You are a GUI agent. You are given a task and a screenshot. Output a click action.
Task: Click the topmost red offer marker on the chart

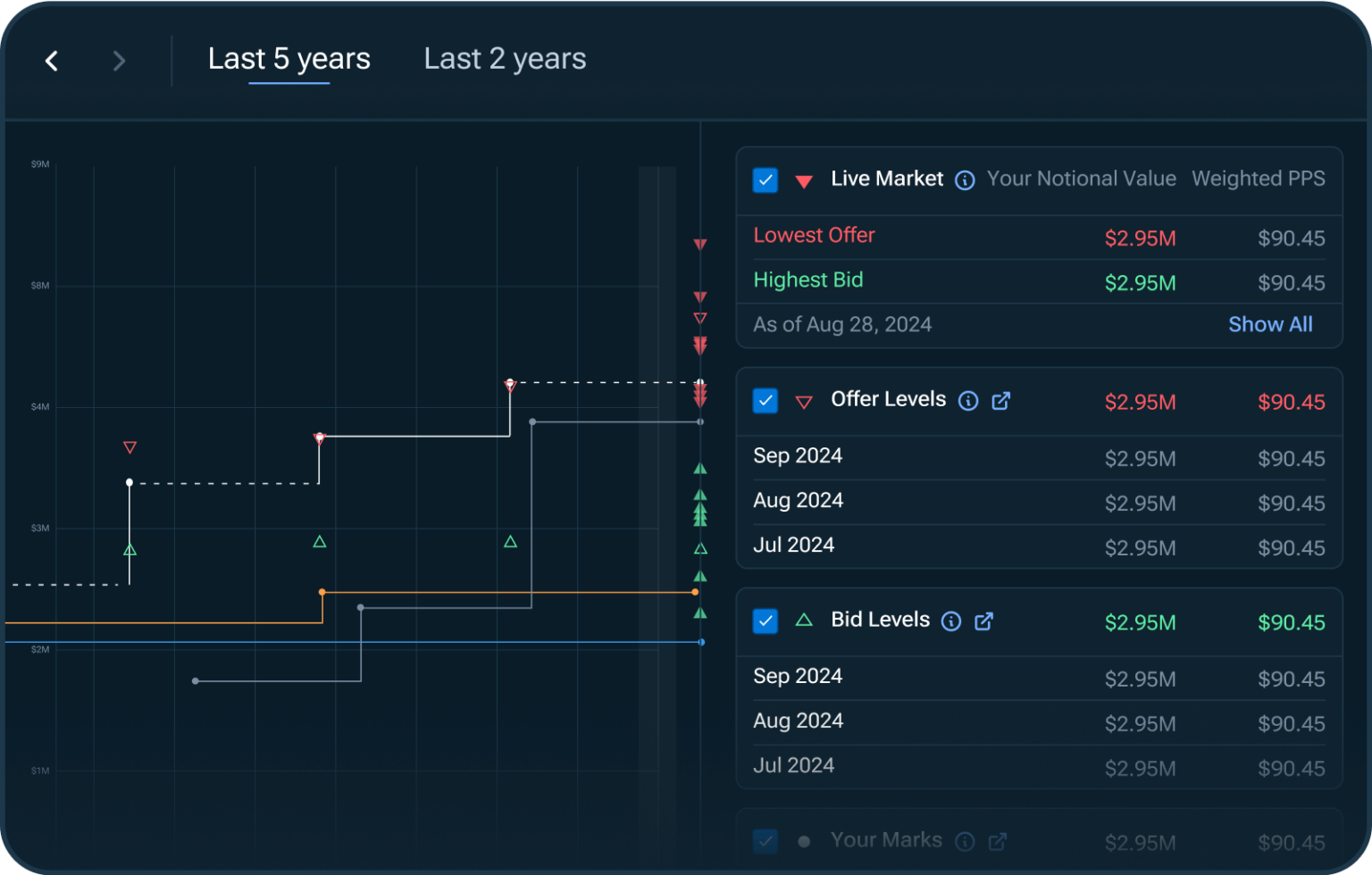click(700, 244)
